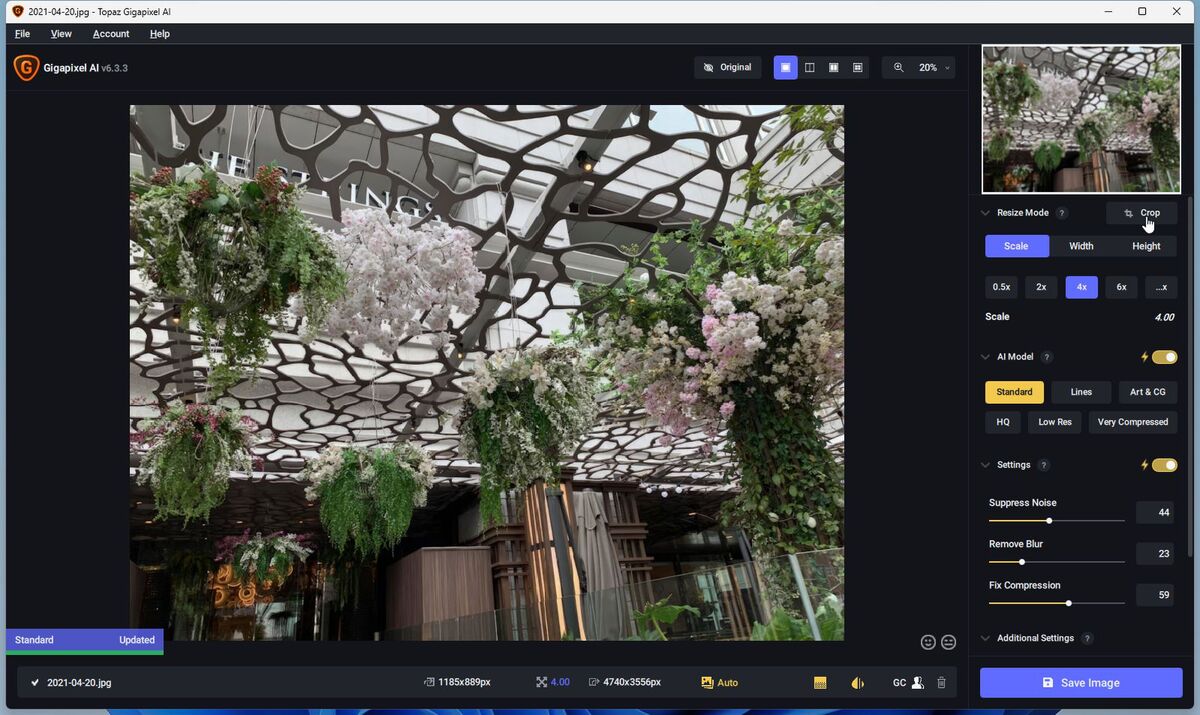Collapse the Resize Mode section

coord(985,213)
